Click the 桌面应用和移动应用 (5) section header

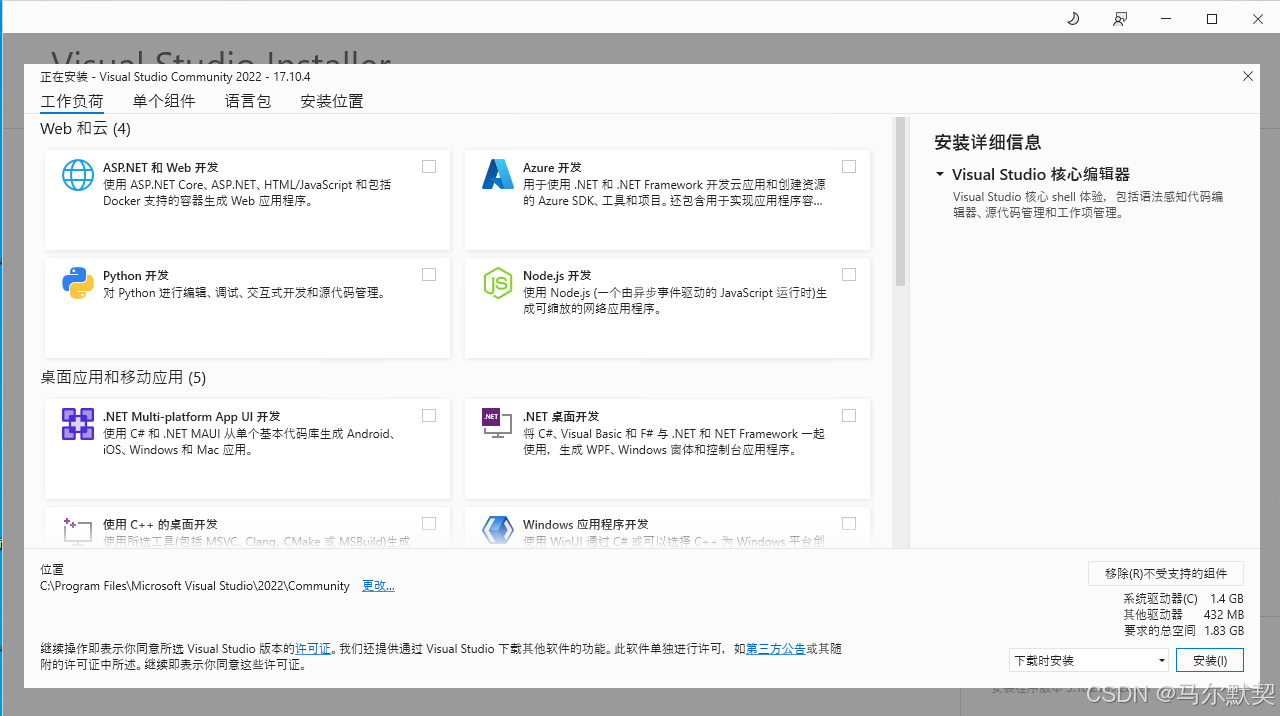click(x=123, y=378)
